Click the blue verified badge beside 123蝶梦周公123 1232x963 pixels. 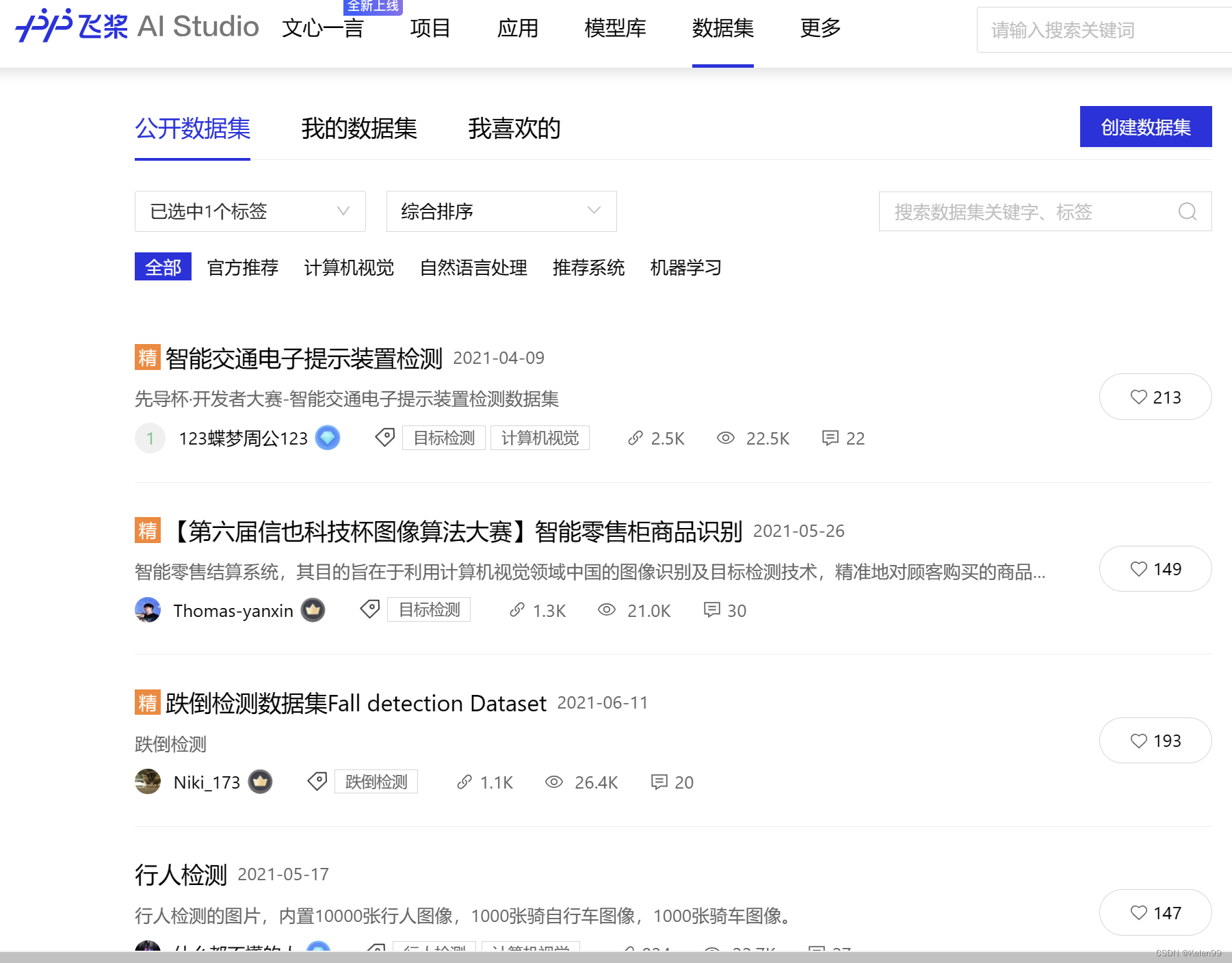click(x=328, y=438)
